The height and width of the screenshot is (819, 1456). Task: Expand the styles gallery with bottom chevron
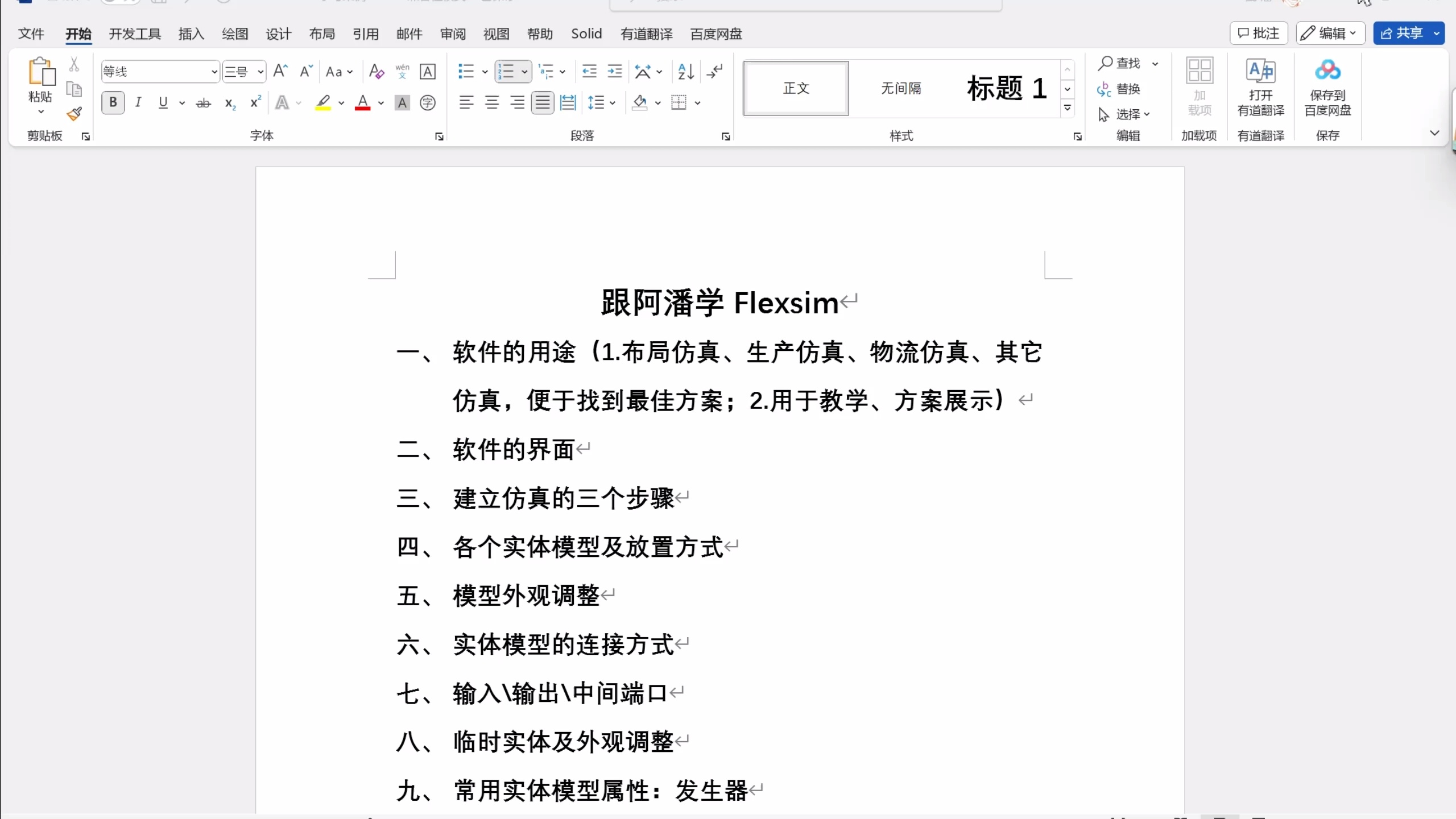(1067, 107)
